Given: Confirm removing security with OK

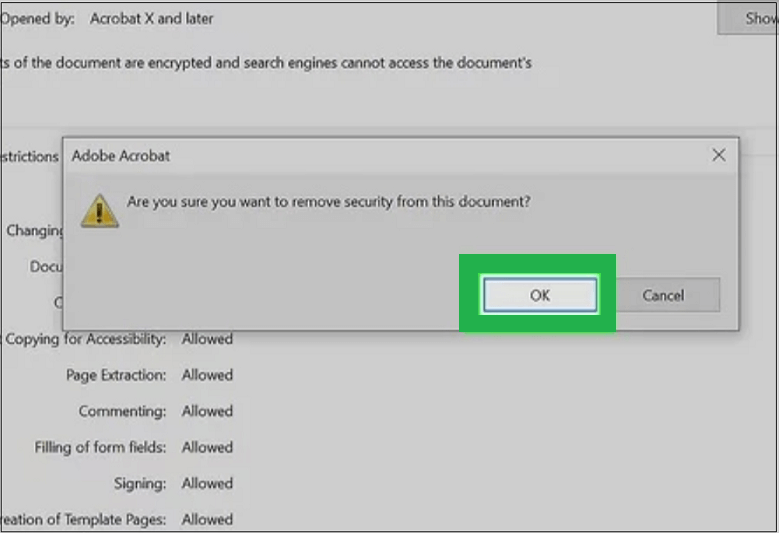Looking at the screenshot, I should click(540, 296).
